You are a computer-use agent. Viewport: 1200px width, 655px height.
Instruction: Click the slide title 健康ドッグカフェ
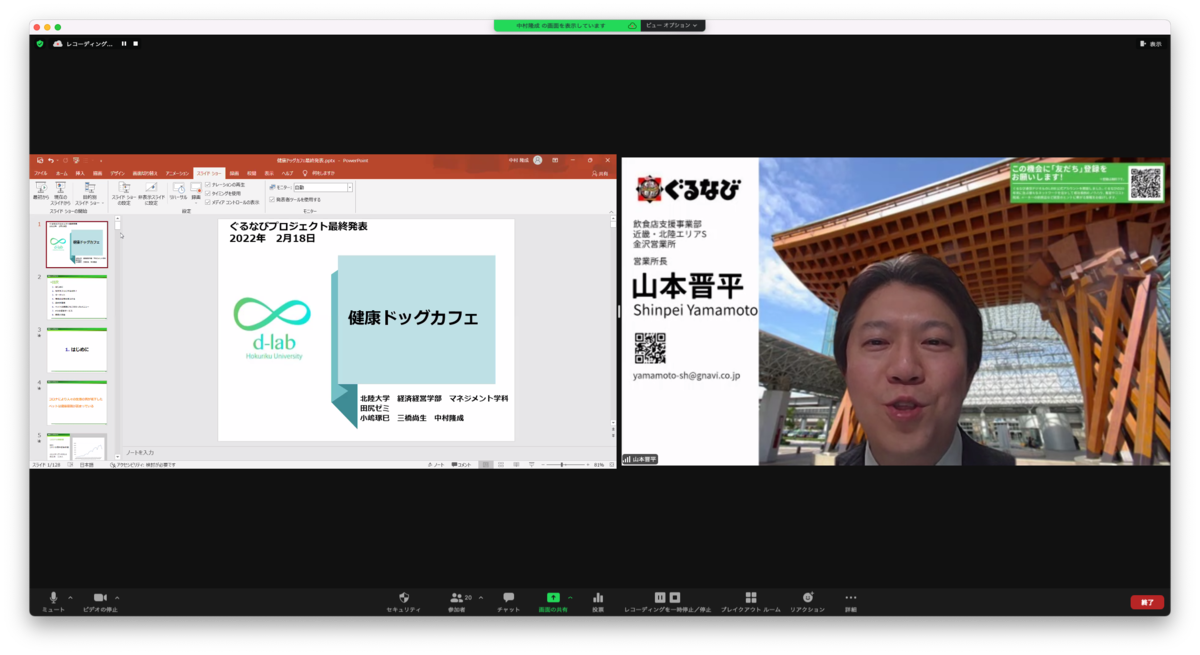pos(413,319)
